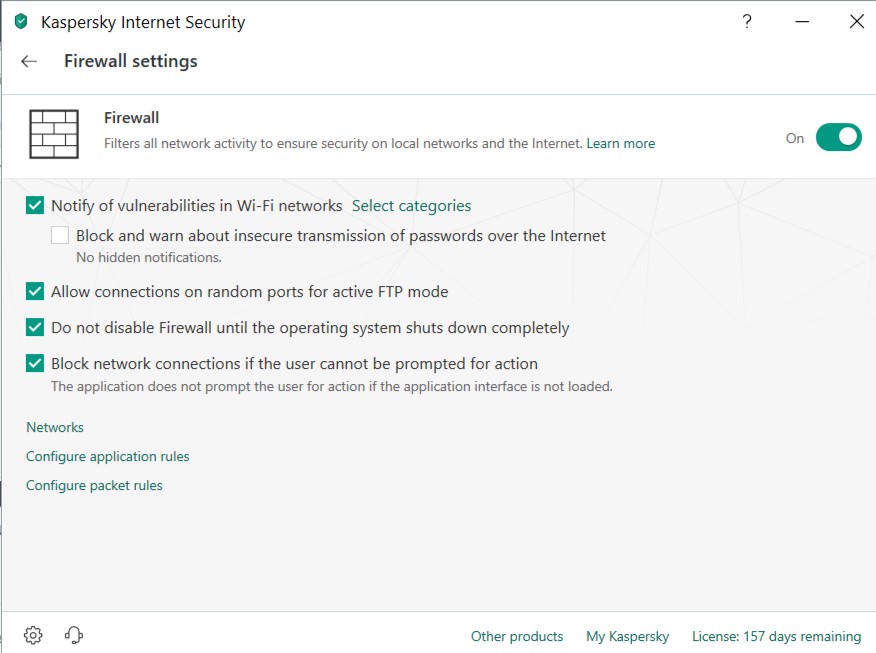Click the Learn more link

620,144
